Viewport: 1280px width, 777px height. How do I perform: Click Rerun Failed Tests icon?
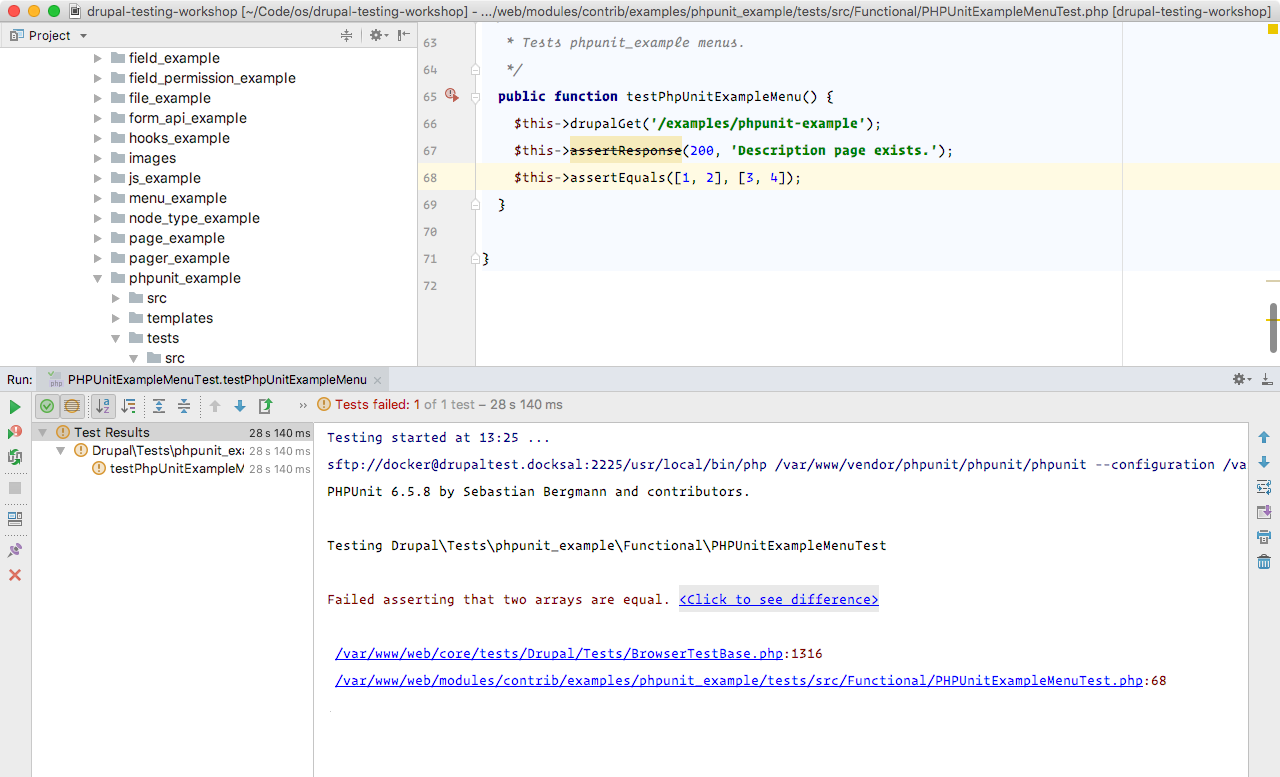[15, 432]
